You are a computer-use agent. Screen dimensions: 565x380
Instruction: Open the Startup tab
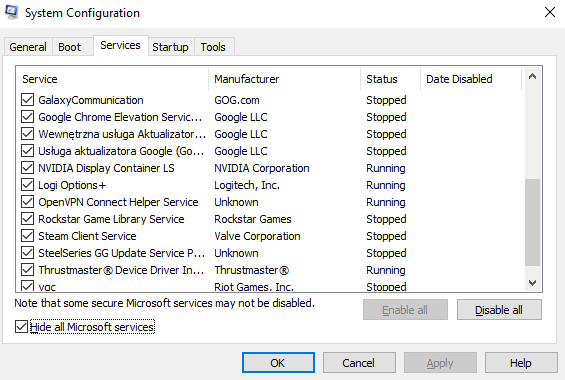(170, 47)
